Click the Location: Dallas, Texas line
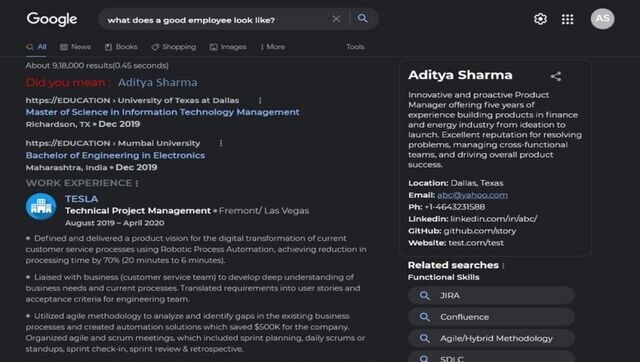Image resolution: width=640 pixels, height=362 pixels. tap(456, 183)
